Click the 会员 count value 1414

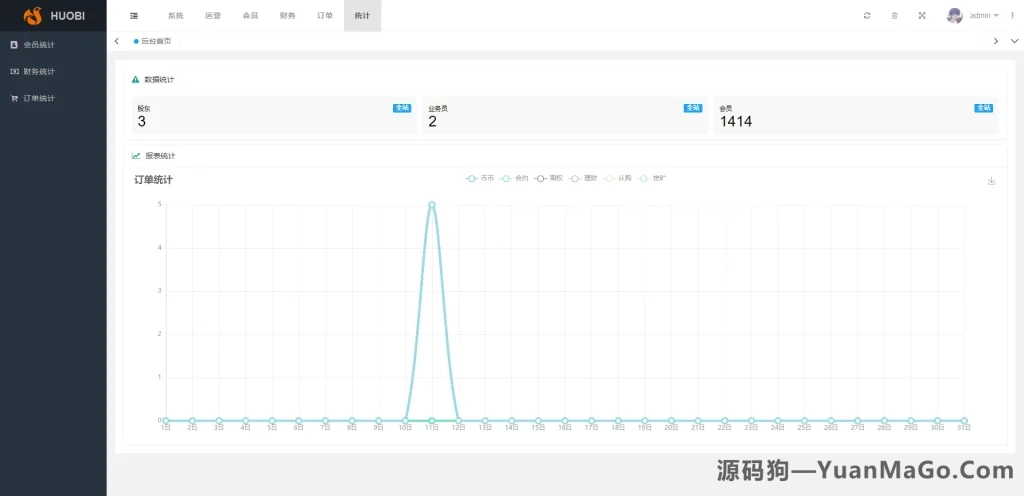click(x=736, y=121)
